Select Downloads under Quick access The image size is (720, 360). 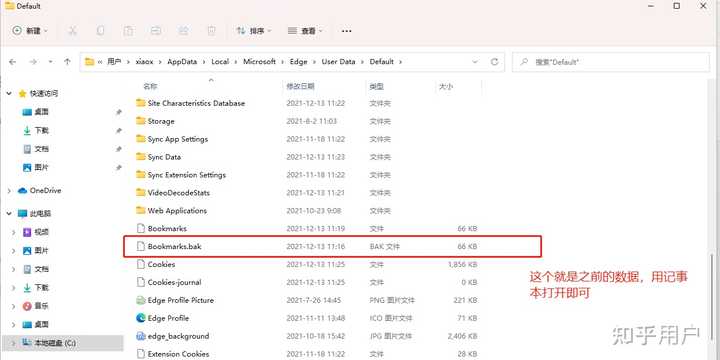[41, 131]
